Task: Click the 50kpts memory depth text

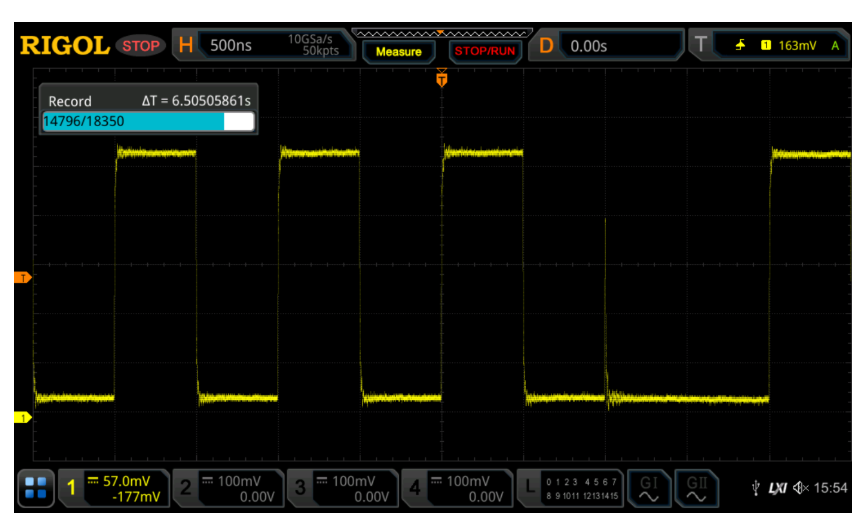Action: (x=321, y=51)
